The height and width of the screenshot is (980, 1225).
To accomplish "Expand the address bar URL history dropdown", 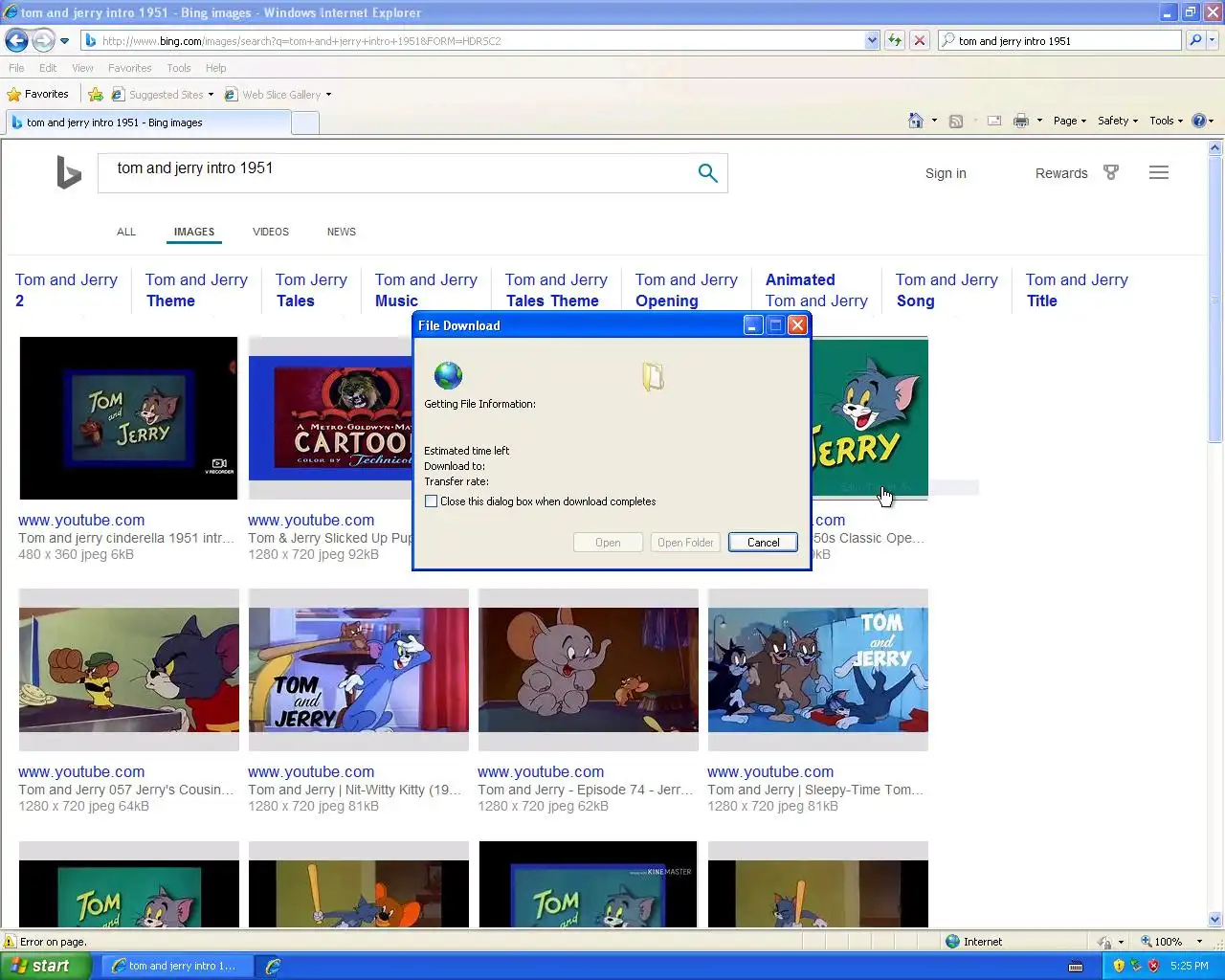I will coord(872,40).
